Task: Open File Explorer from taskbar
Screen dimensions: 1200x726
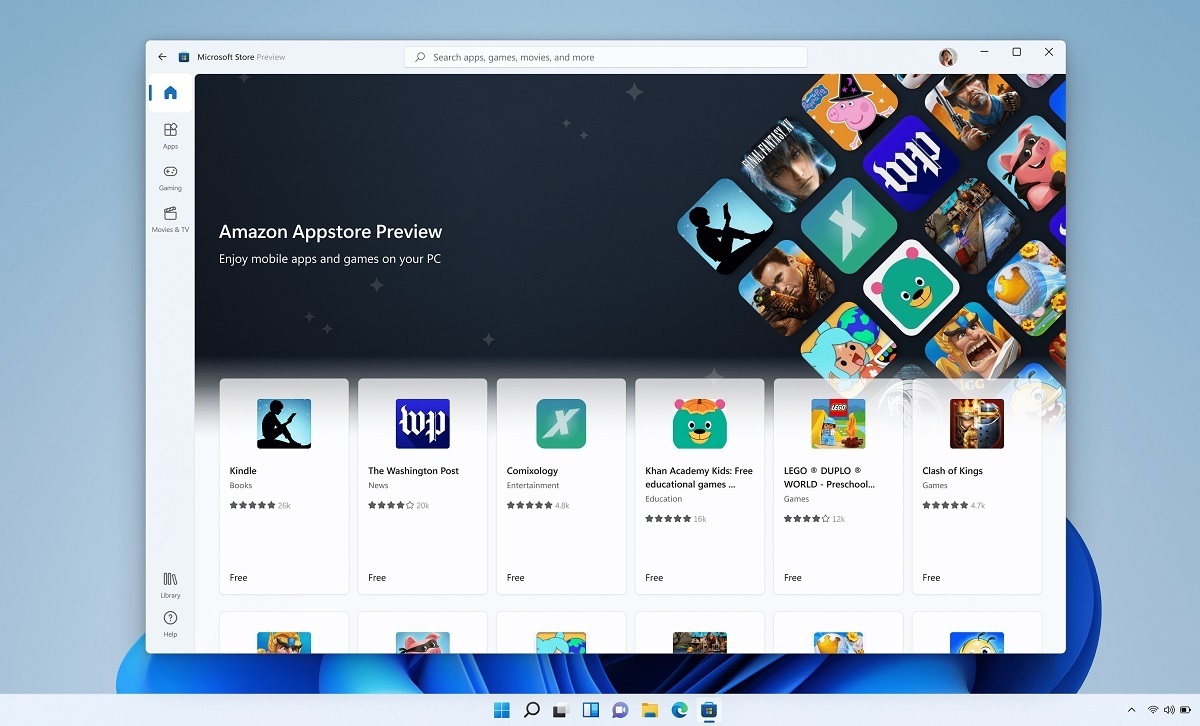Action: click(650, 710)
